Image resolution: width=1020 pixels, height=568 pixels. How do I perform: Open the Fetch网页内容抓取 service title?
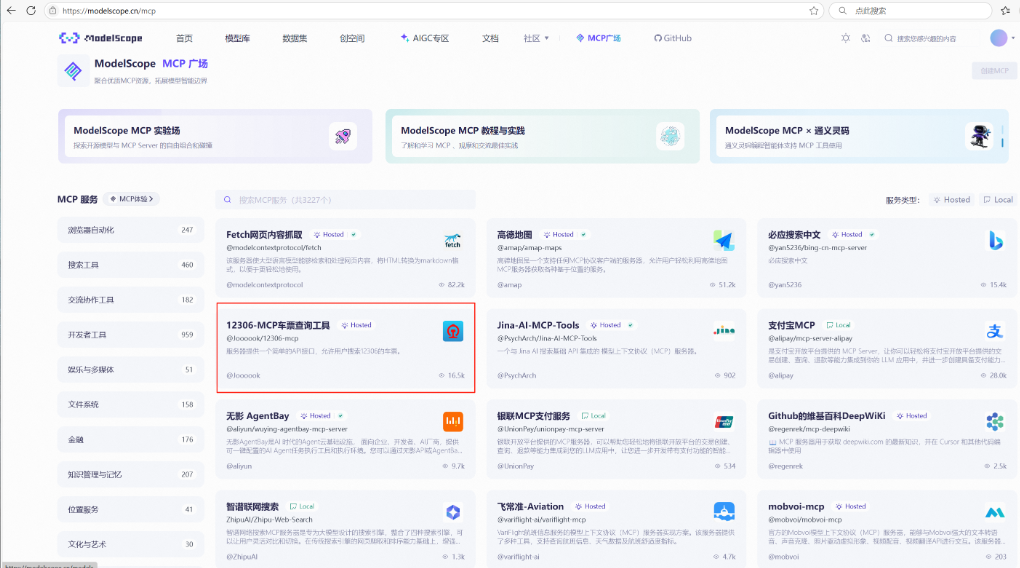264,234
